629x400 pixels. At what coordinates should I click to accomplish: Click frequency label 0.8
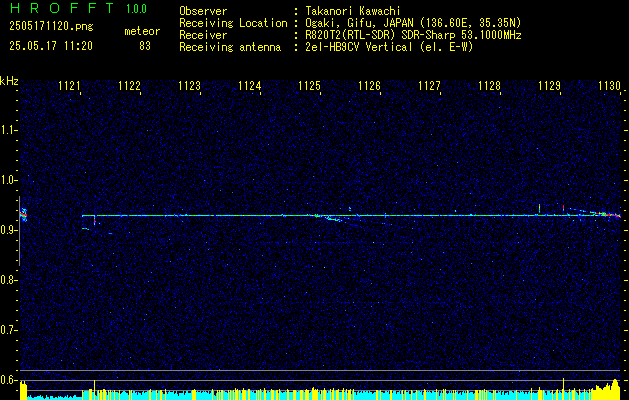pos(8,280)
